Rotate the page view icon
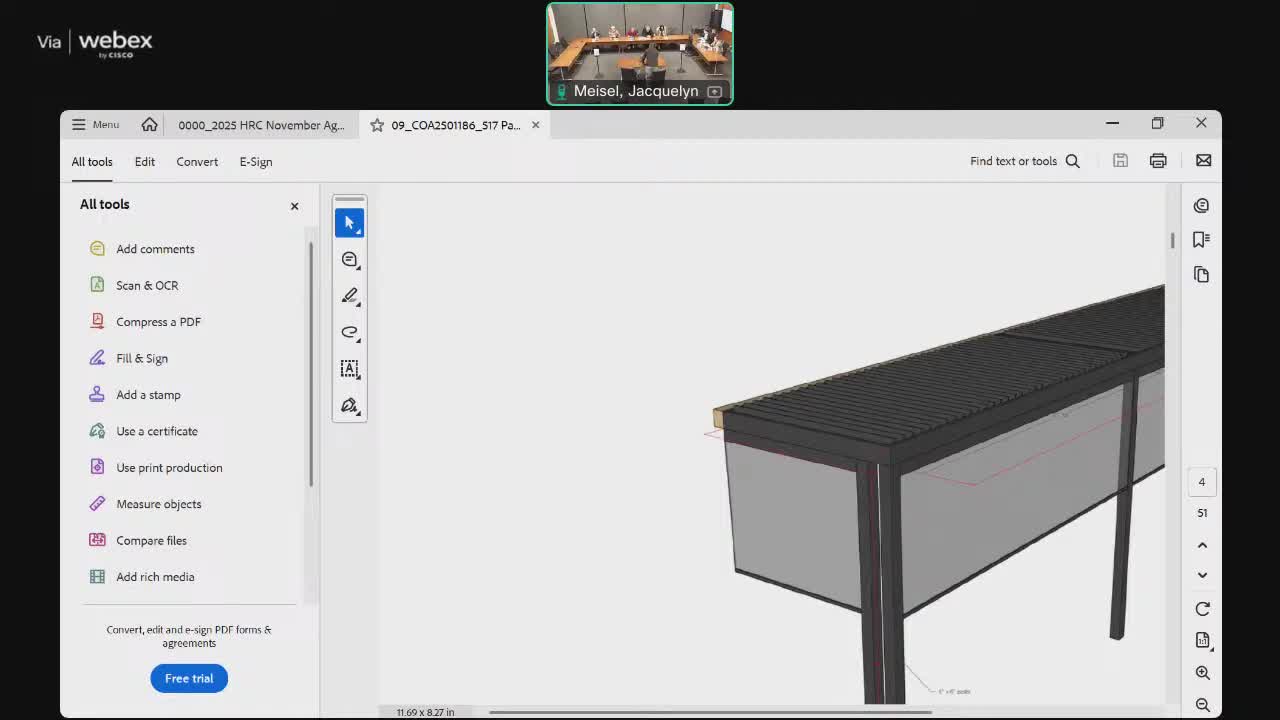The image size is (1280, 720). 1202,609
